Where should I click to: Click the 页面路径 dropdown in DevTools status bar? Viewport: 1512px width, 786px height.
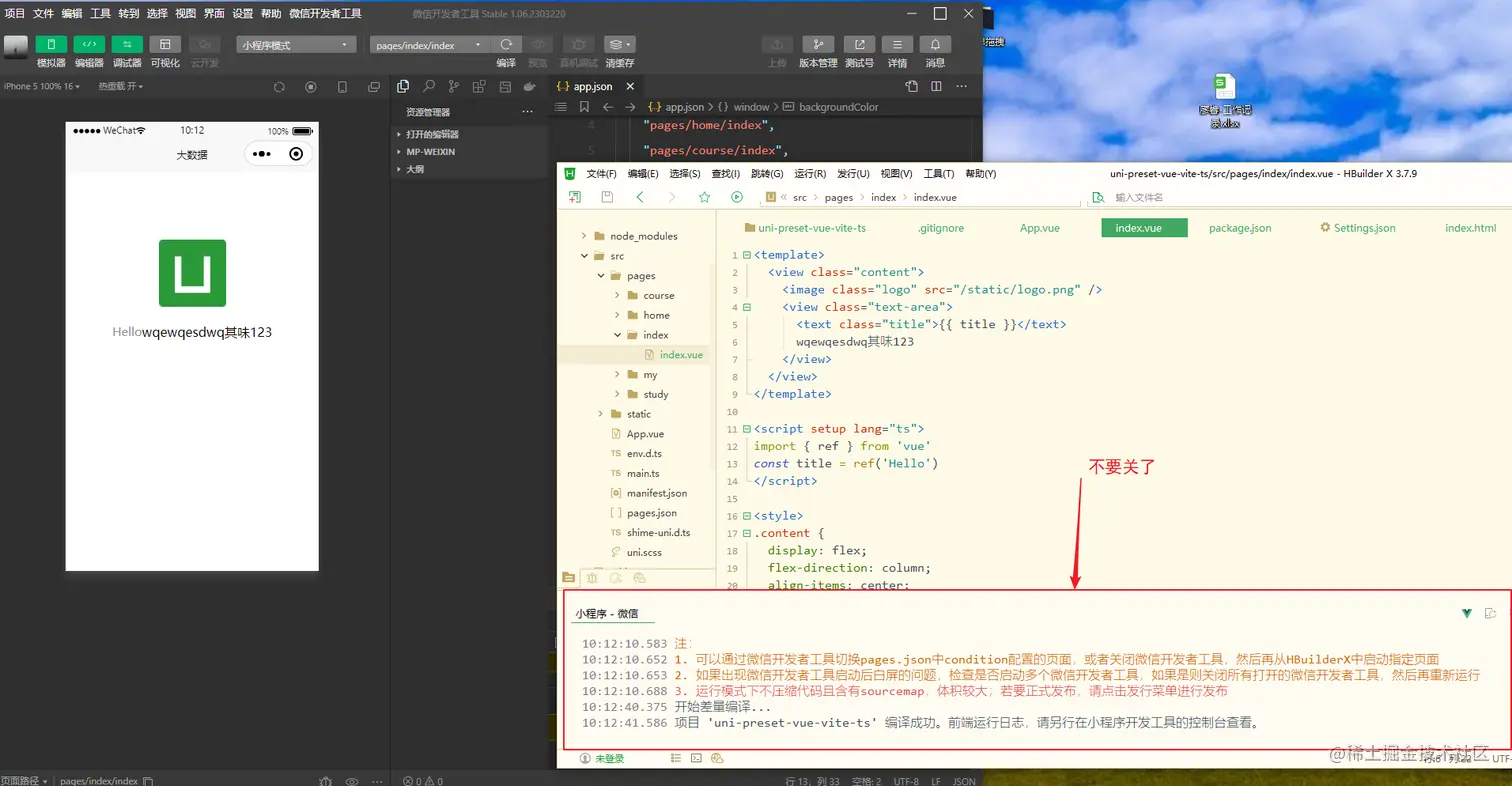tap(23, 780)
